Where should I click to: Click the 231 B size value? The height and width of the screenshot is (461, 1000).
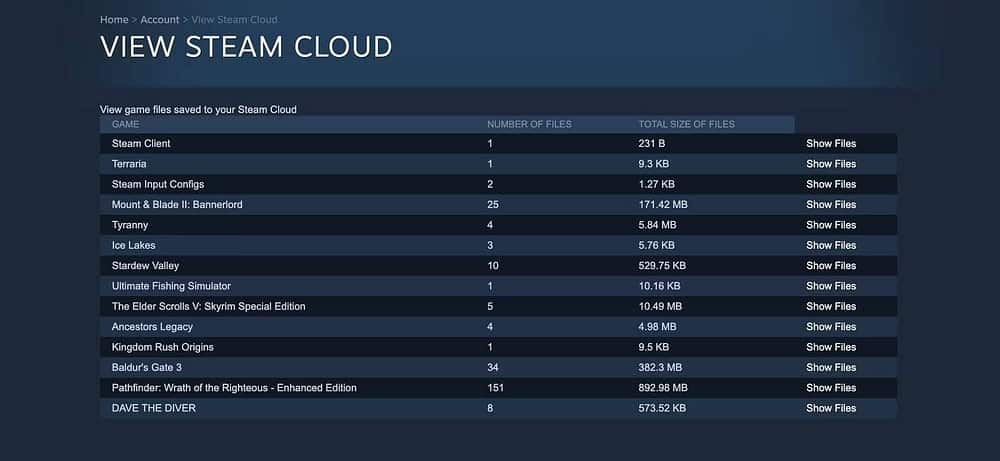pos(652,143)
